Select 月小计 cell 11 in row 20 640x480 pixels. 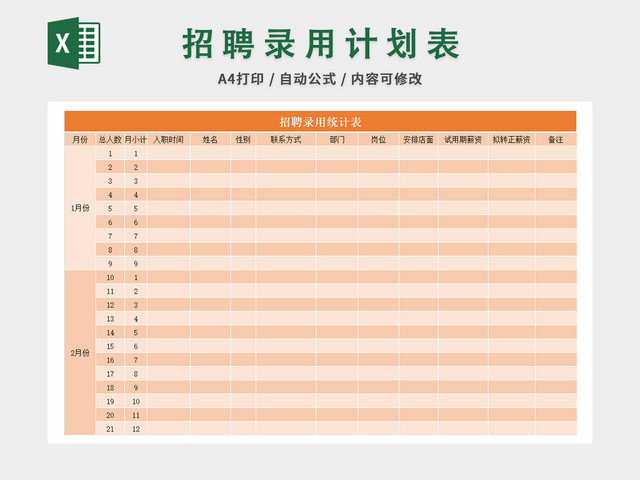136,415
